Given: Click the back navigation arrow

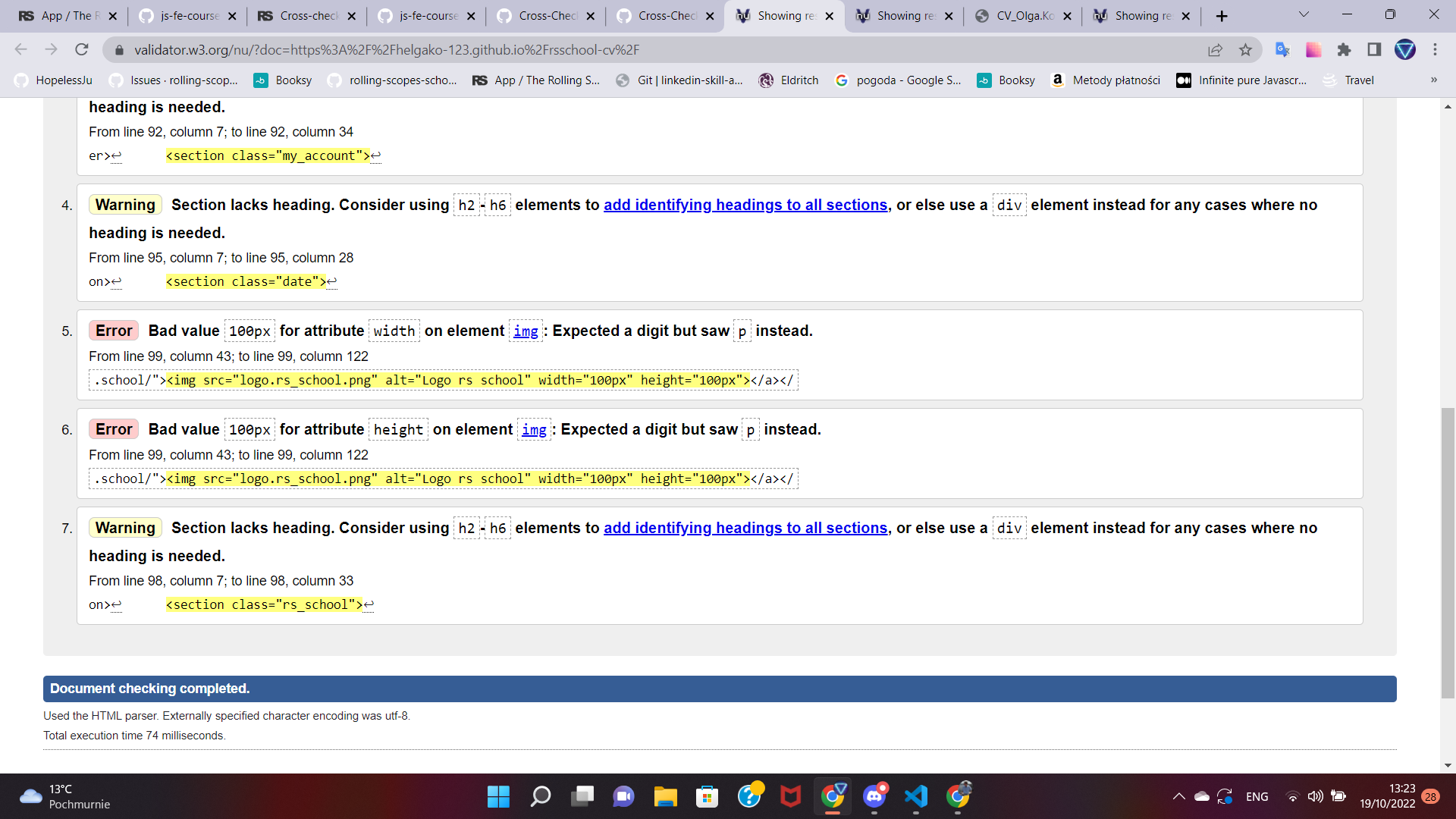Looking at the screenshot, I should coord(20,49).
